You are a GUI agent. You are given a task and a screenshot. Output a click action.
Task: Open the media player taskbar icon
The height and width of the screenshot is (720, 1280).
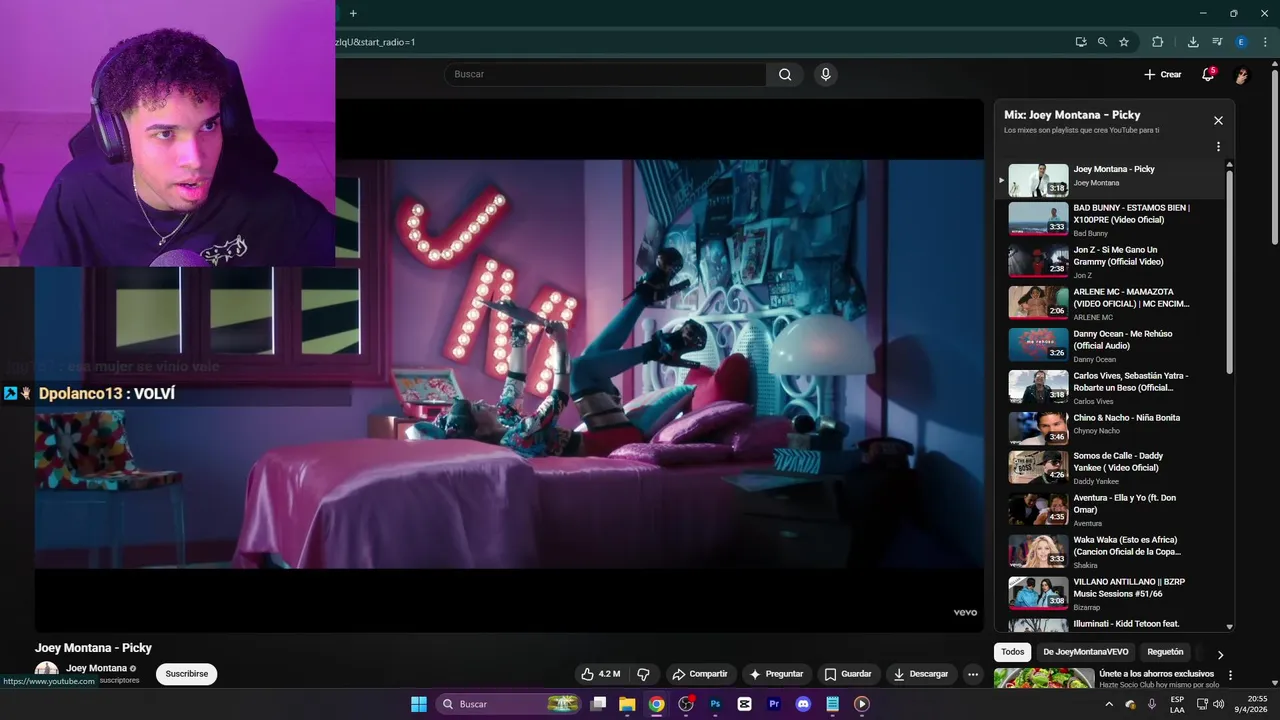click(x=862, y=704)
